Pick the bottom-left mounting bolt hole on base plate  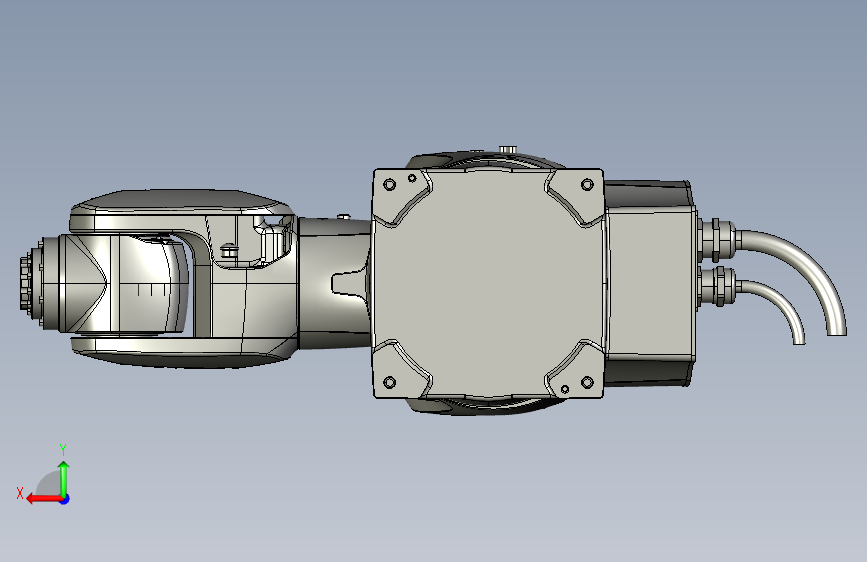point(389,382)
